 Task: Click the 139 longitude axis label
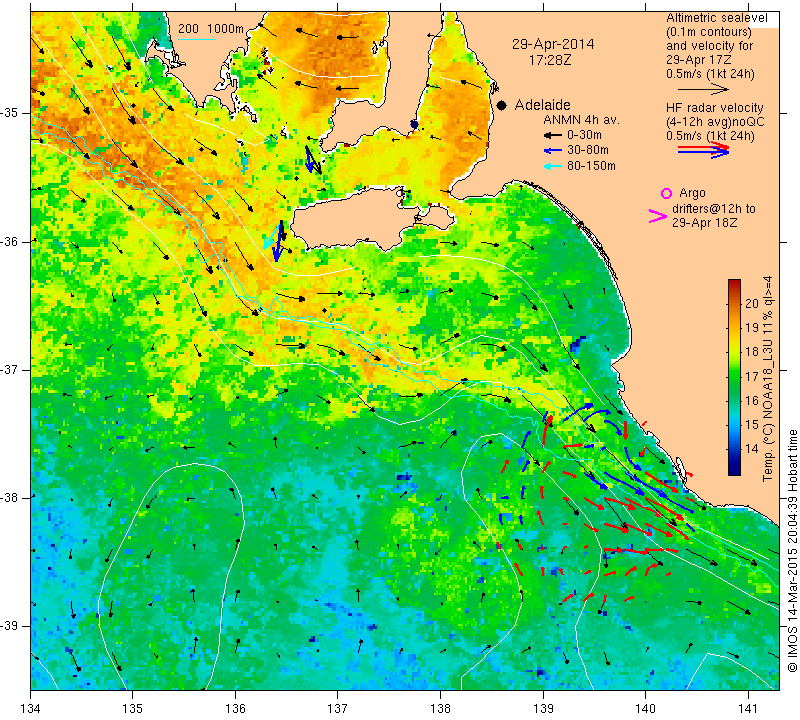(543, 708)
